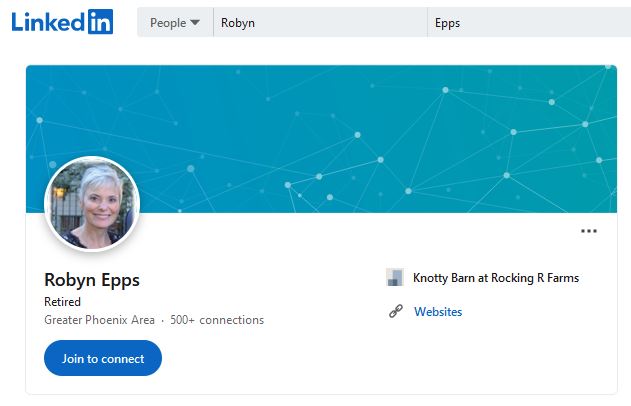This screenshot has width=631, height=406.
Task: Click the Knotty Barn at Rocking R Farms text
Action: point(496,278)
